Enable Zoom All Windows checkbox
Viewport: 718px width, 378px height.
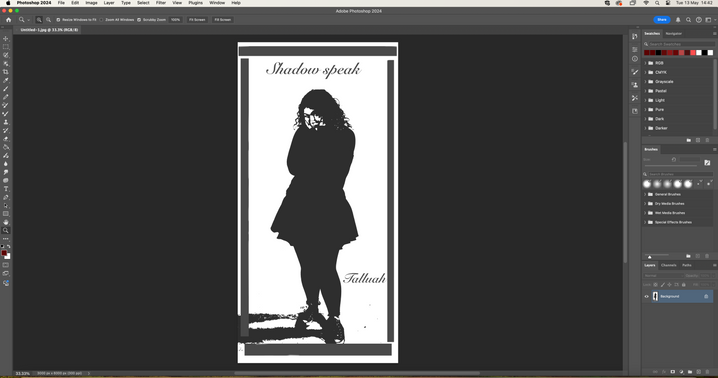click(x=102, y=20)
